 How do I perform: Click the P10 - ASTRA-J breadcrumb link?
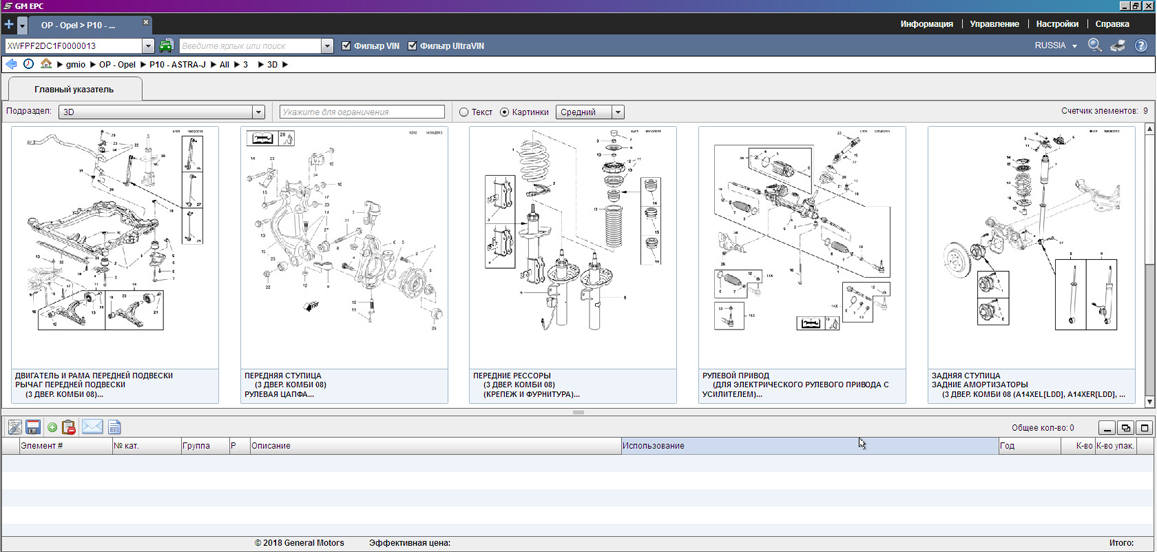pyautogui.click(x=177, y=64)
